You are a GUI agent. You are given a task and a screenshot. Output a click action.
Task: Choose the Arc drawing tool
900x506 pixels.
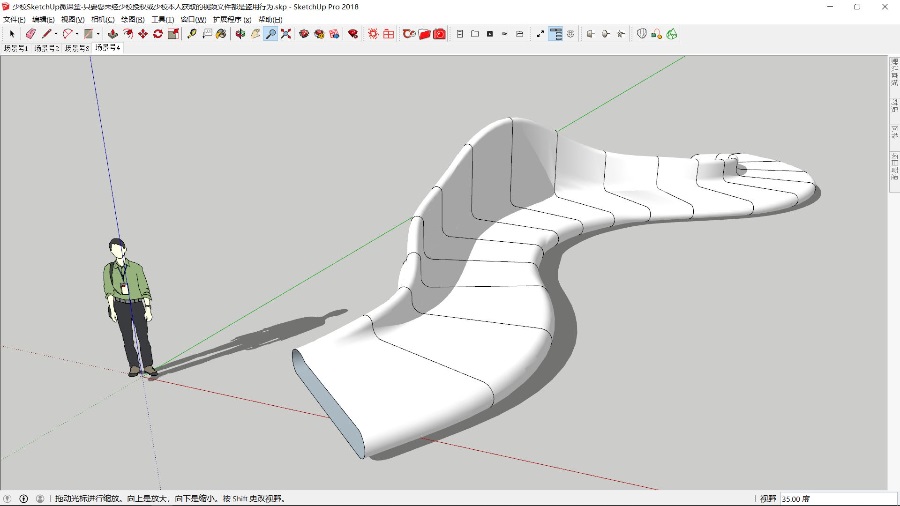tap(67, 34)
